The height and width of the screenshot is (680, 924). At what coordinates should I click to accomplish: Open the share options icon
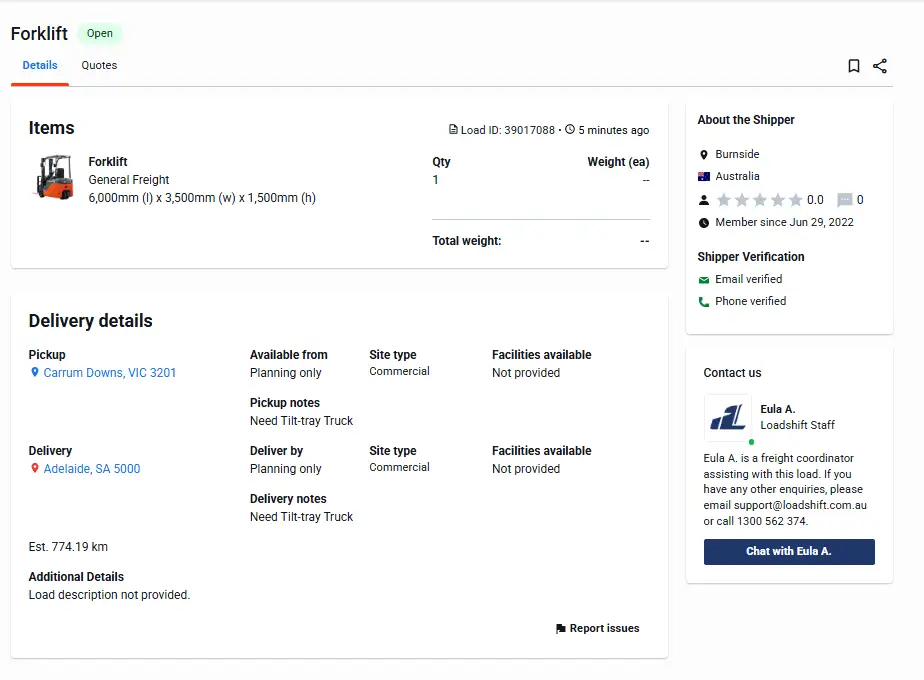pyautogui.click(x=880, y=65)
